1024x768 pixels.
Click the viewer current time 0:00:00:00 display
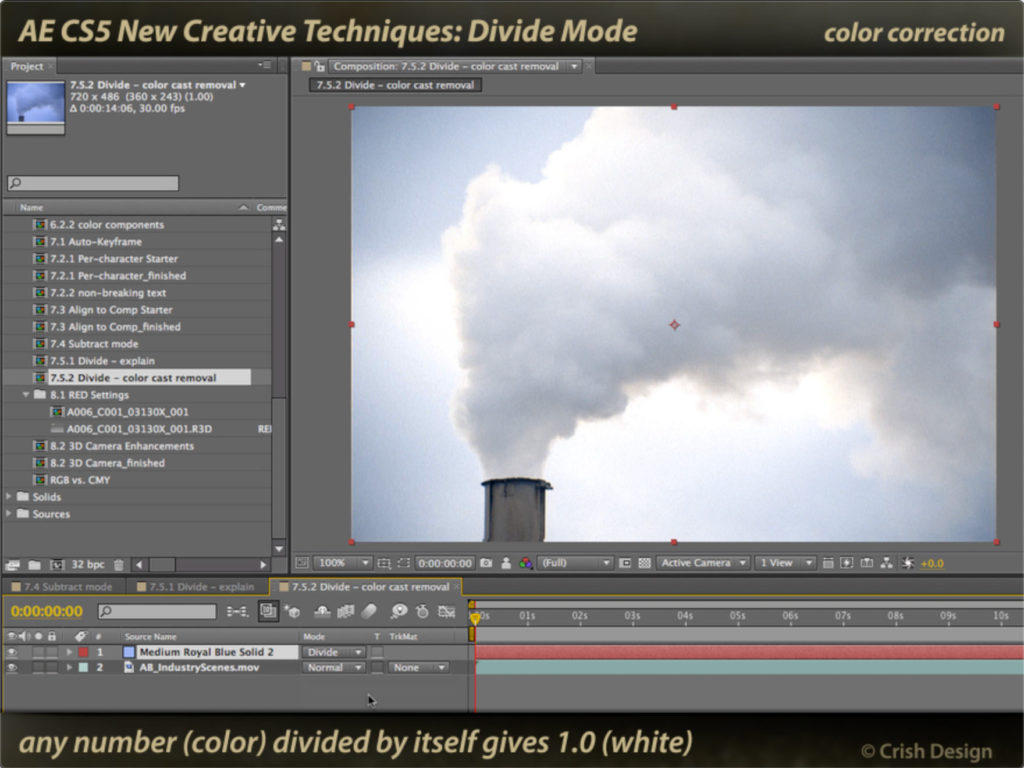pos(445,563)
